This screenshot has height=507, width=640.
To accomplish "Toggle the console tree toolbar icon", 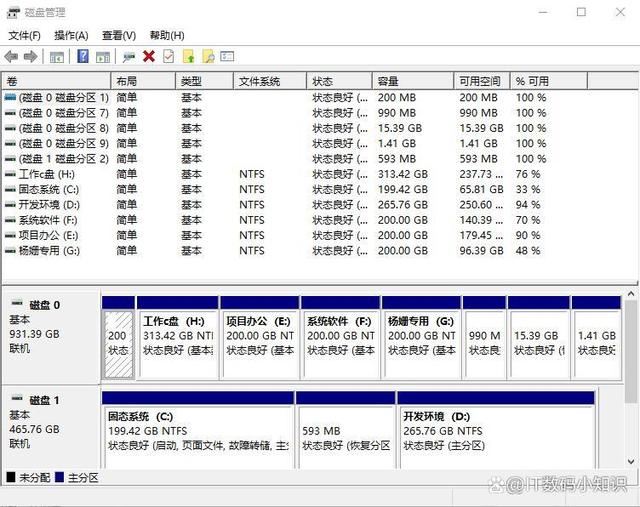I will click(x=56, y=57).
